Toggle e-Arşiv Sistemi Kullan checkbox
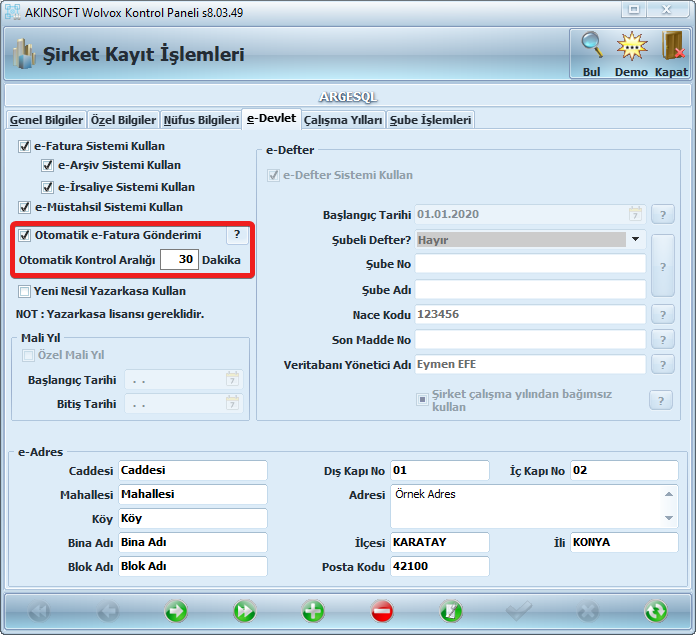The height and width of the screenshot is (635, 696). point(47,166)
